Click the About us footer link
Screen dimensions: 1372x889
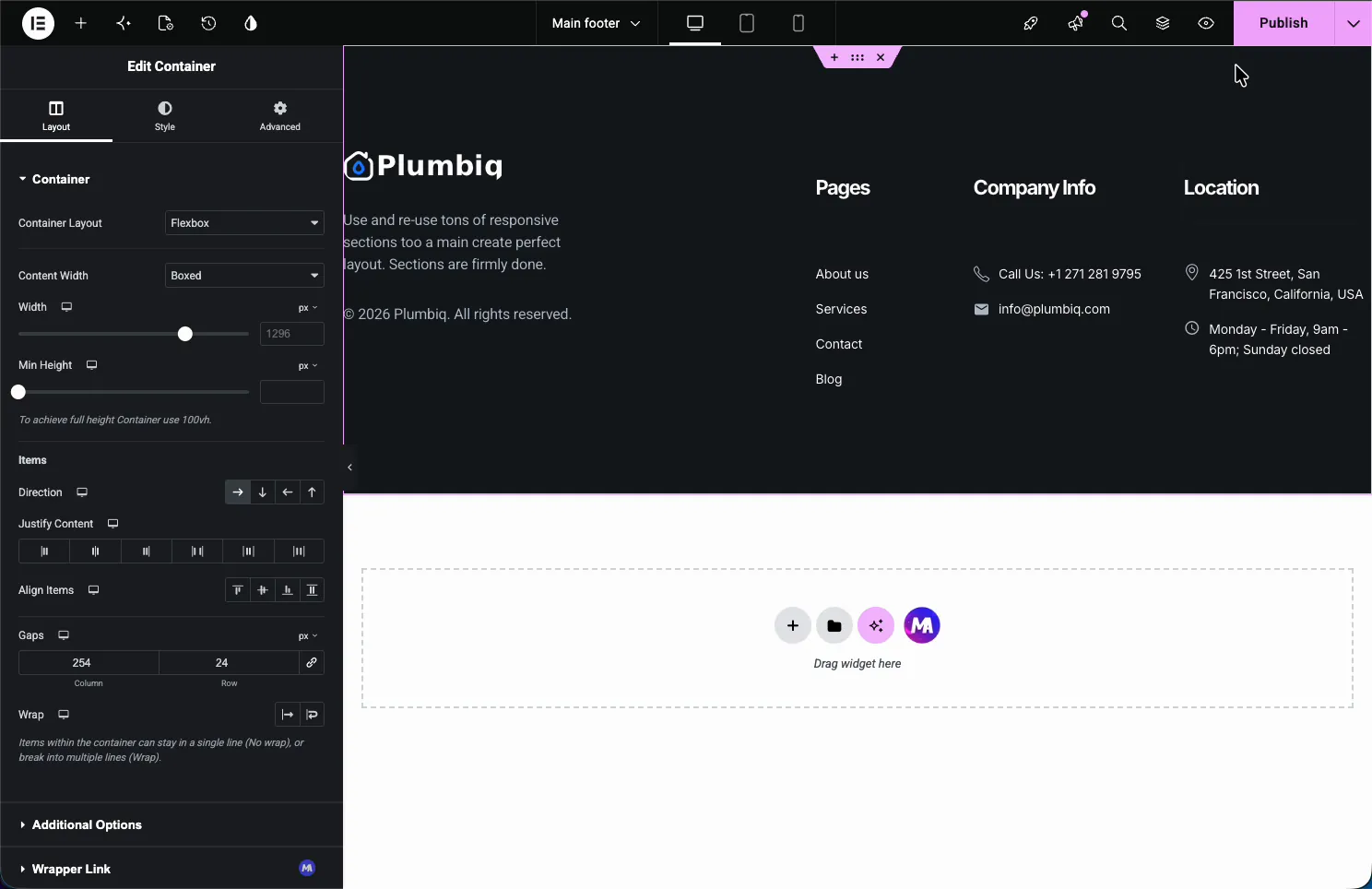[842, 274]
